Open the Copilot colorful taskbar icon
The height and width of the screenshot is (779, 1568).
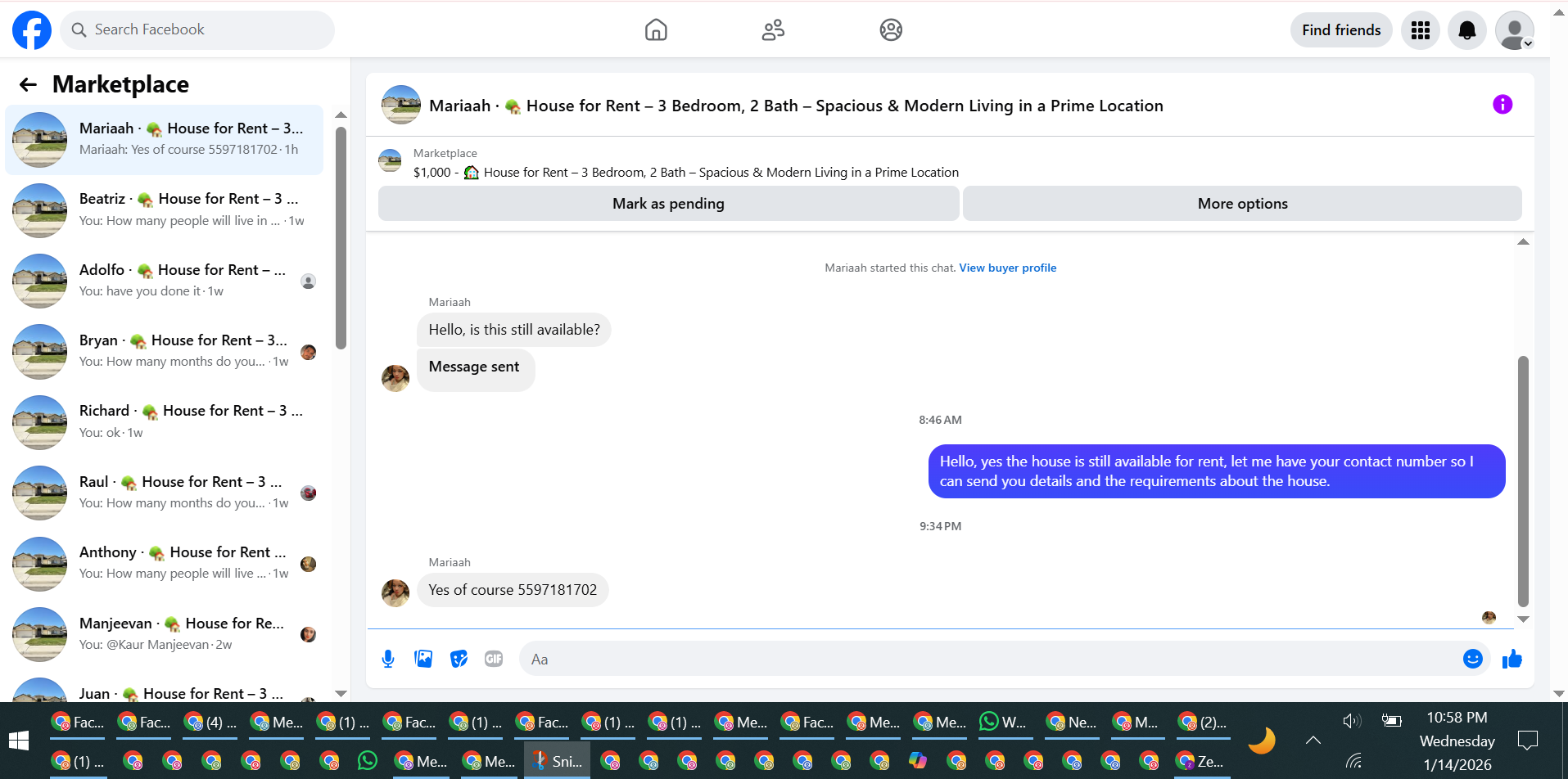click(918, 761)
